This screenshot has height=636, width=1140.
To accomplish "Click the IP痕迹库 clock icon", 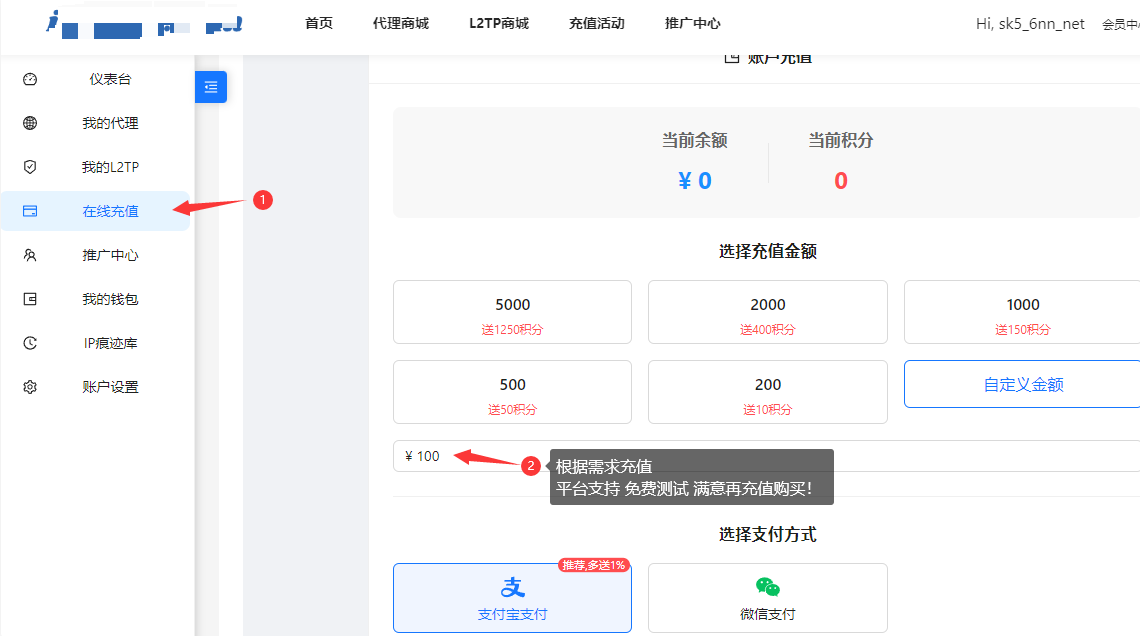I will pos(28,343).
